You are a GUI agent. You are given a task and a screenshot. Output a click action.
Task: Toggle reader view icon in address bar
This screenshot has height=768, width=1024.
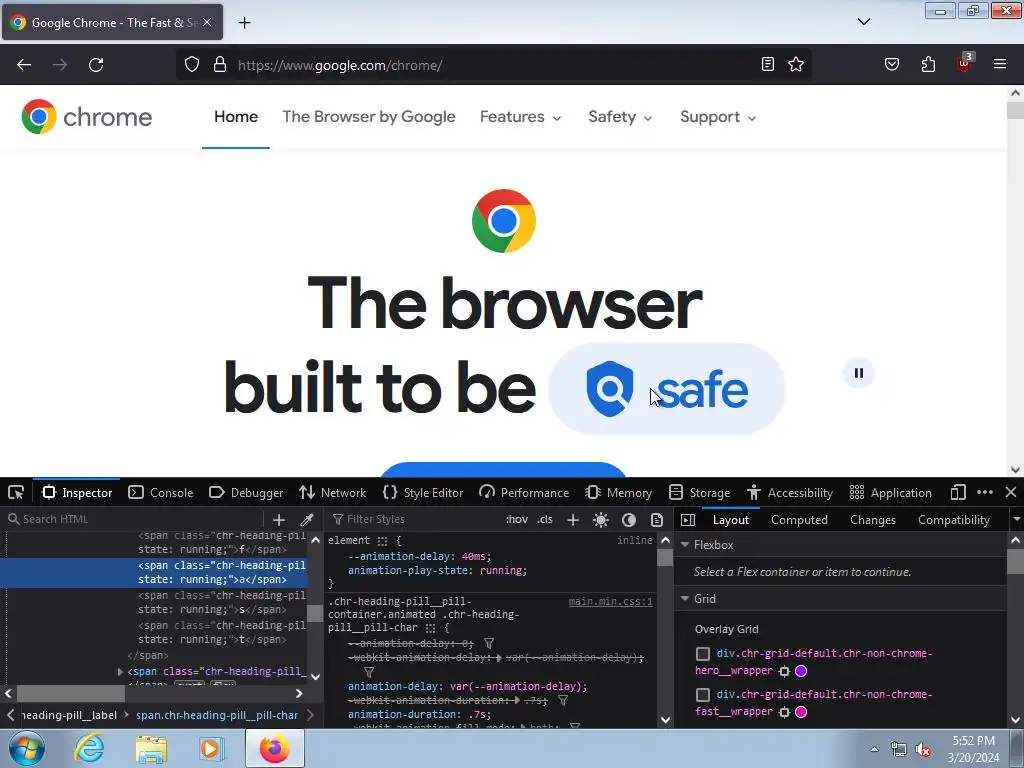click(768, 64)
